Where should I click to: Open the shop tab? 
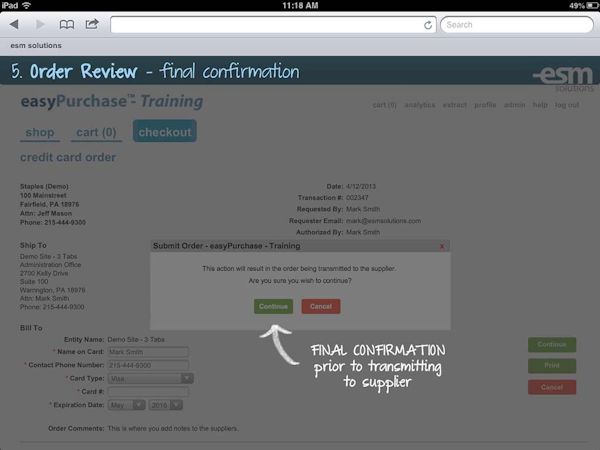pyautogui.click(x=40, y=132)
